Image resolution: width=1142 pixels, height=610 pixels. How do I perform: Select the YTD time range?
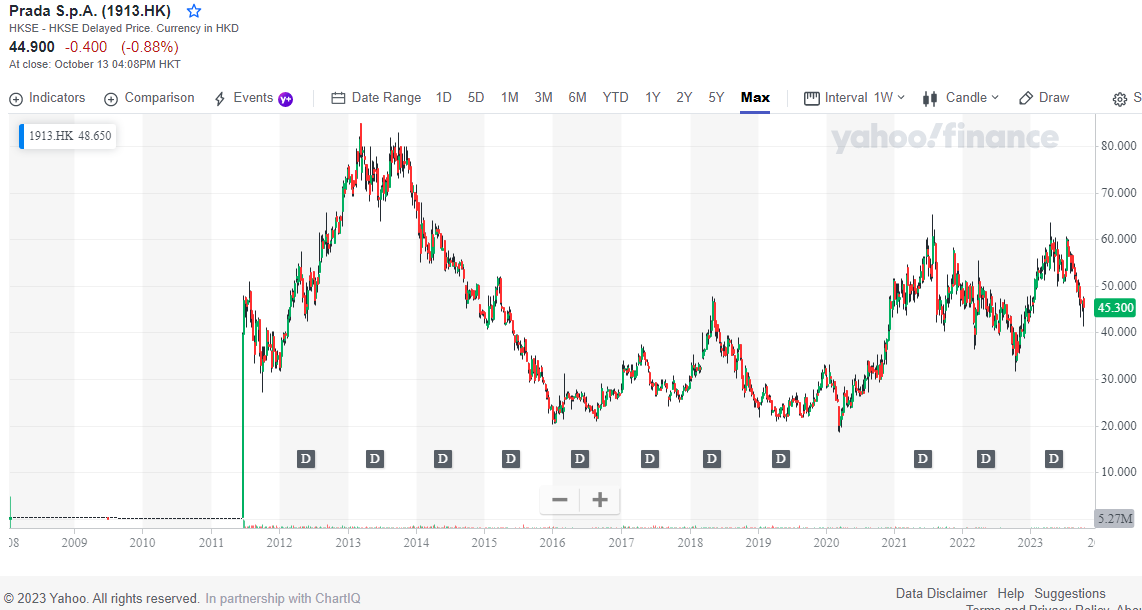615,98
